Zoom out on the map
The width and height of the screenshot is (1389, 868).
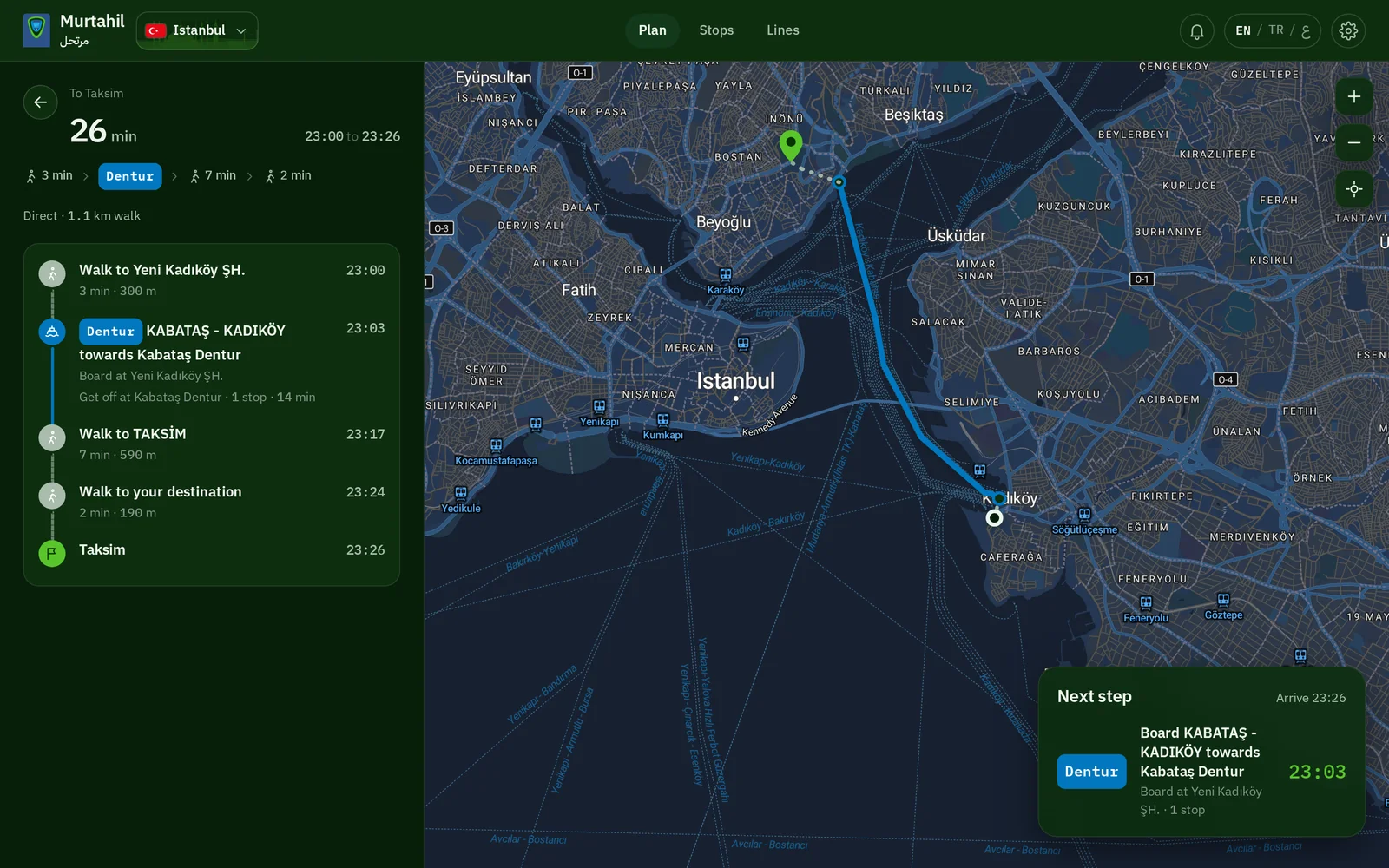click(1354, 143)
